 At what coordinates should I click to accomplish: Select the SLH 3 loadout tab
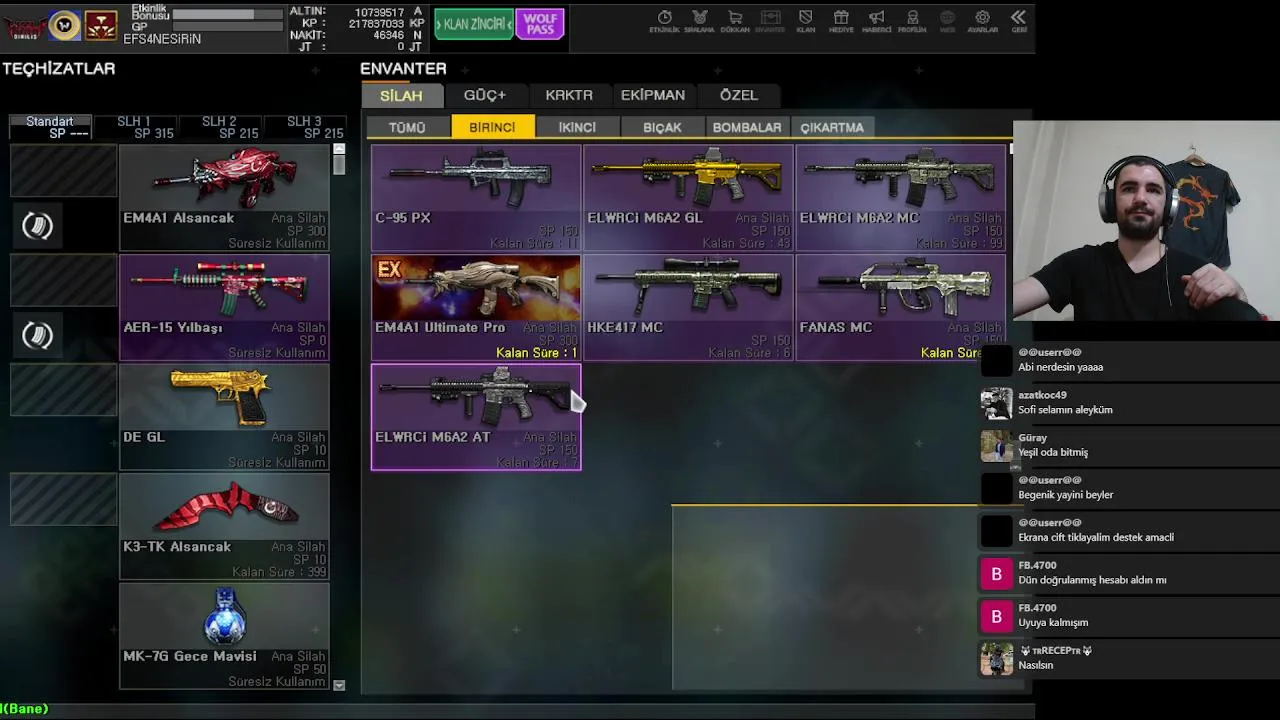[x=306, y=127]
